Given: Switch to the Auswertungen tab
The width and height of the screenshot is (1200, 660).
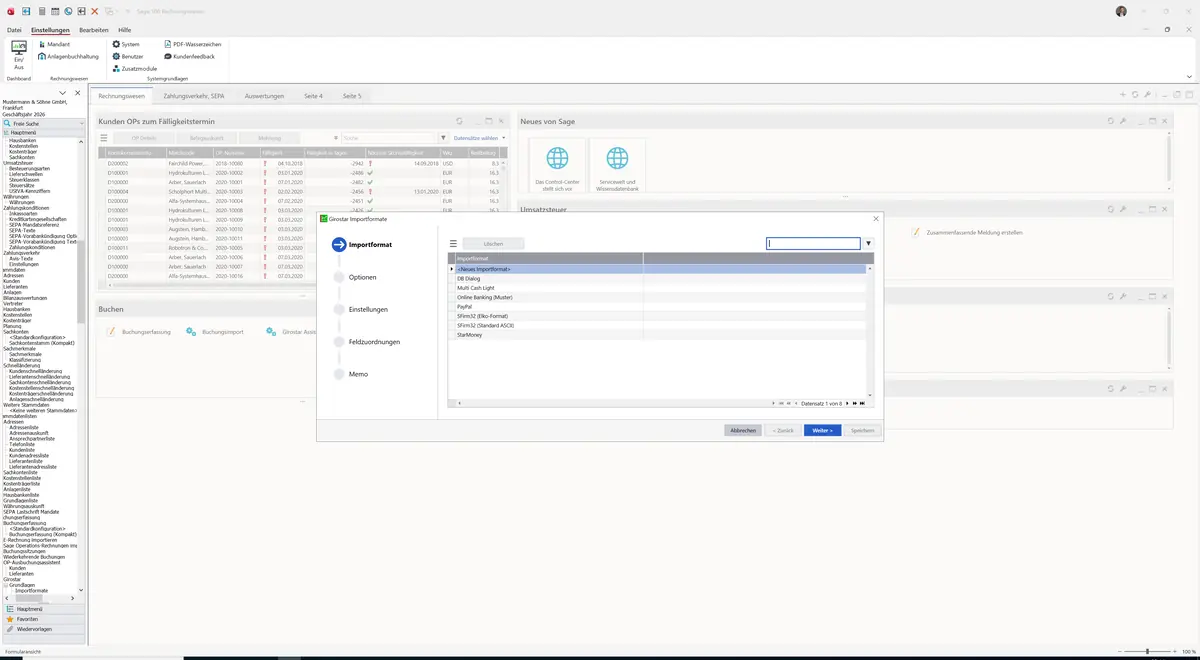Looking at the screenshot, I should pos(264,96).
